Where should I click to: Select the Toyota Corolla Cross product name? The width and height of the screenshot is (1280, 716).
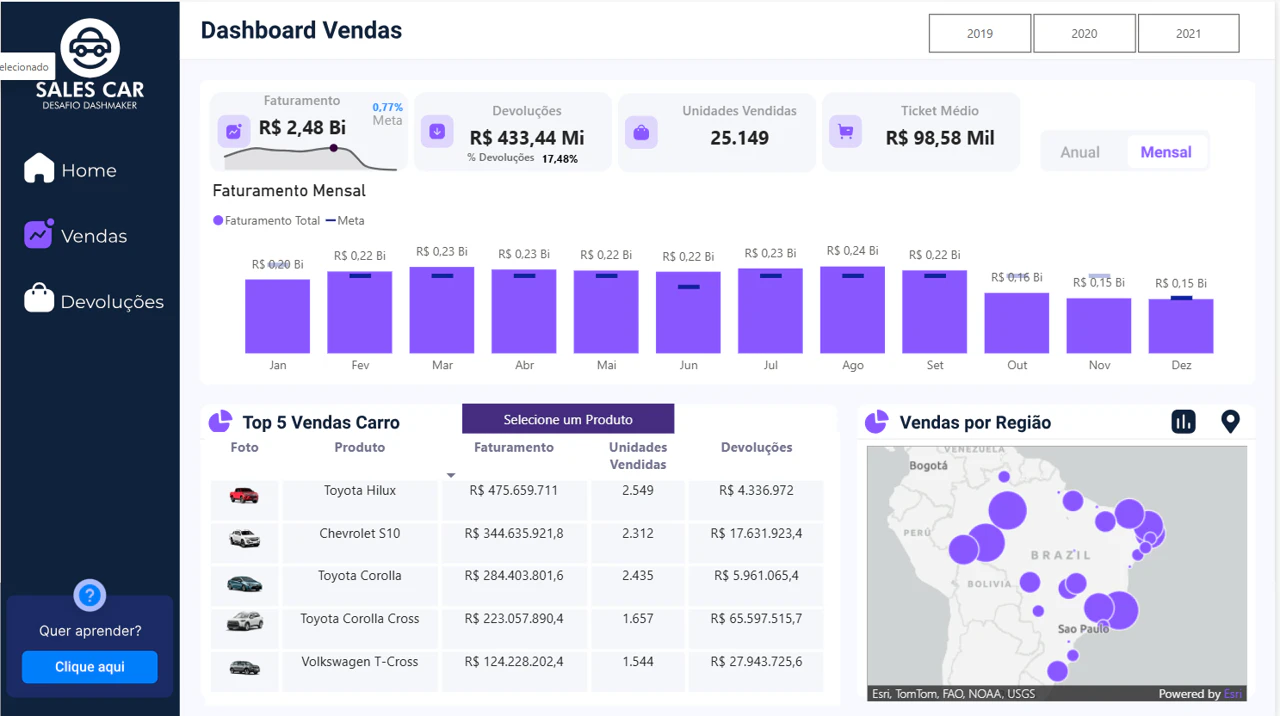click(x=360, y=618)
